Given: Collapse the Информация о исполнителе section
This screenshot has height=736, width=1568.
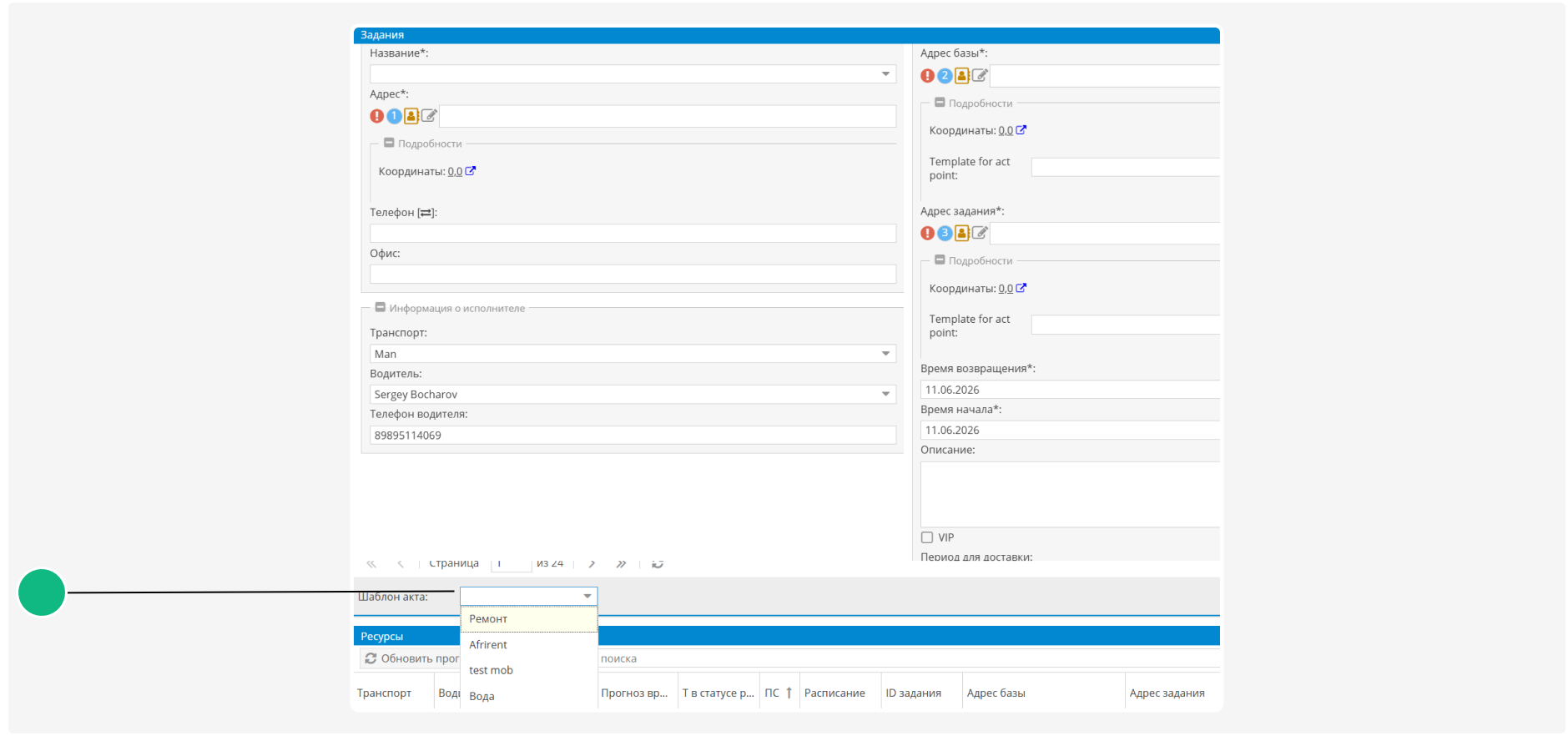Looking at the screenshot, I should 381,308.
